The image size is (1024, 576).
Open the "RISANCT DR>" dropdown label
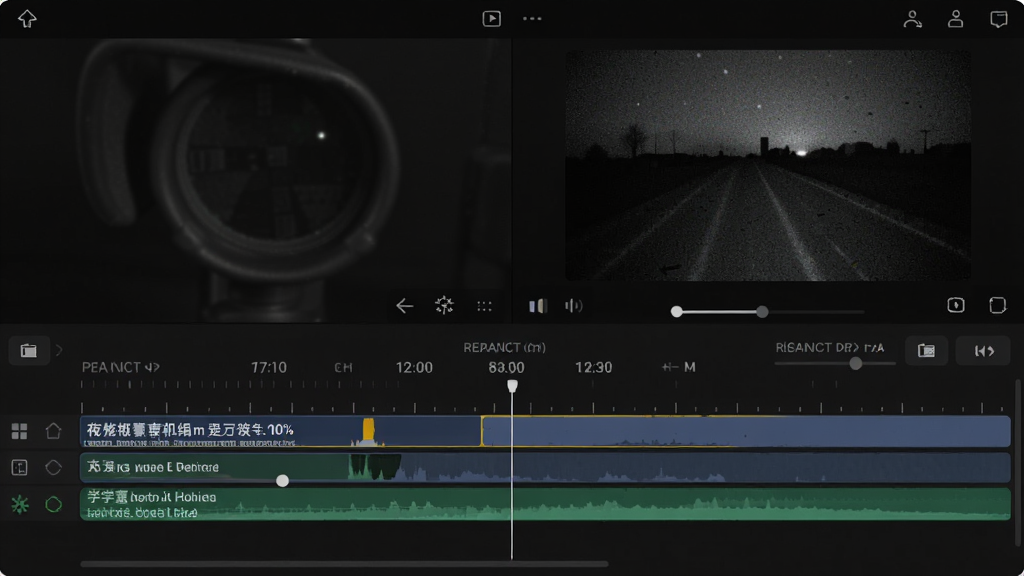830,347
